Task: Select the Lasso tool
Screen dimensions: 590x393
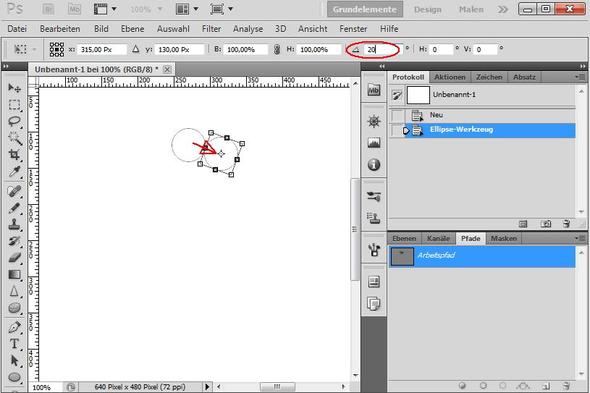Action: (14, 121)
